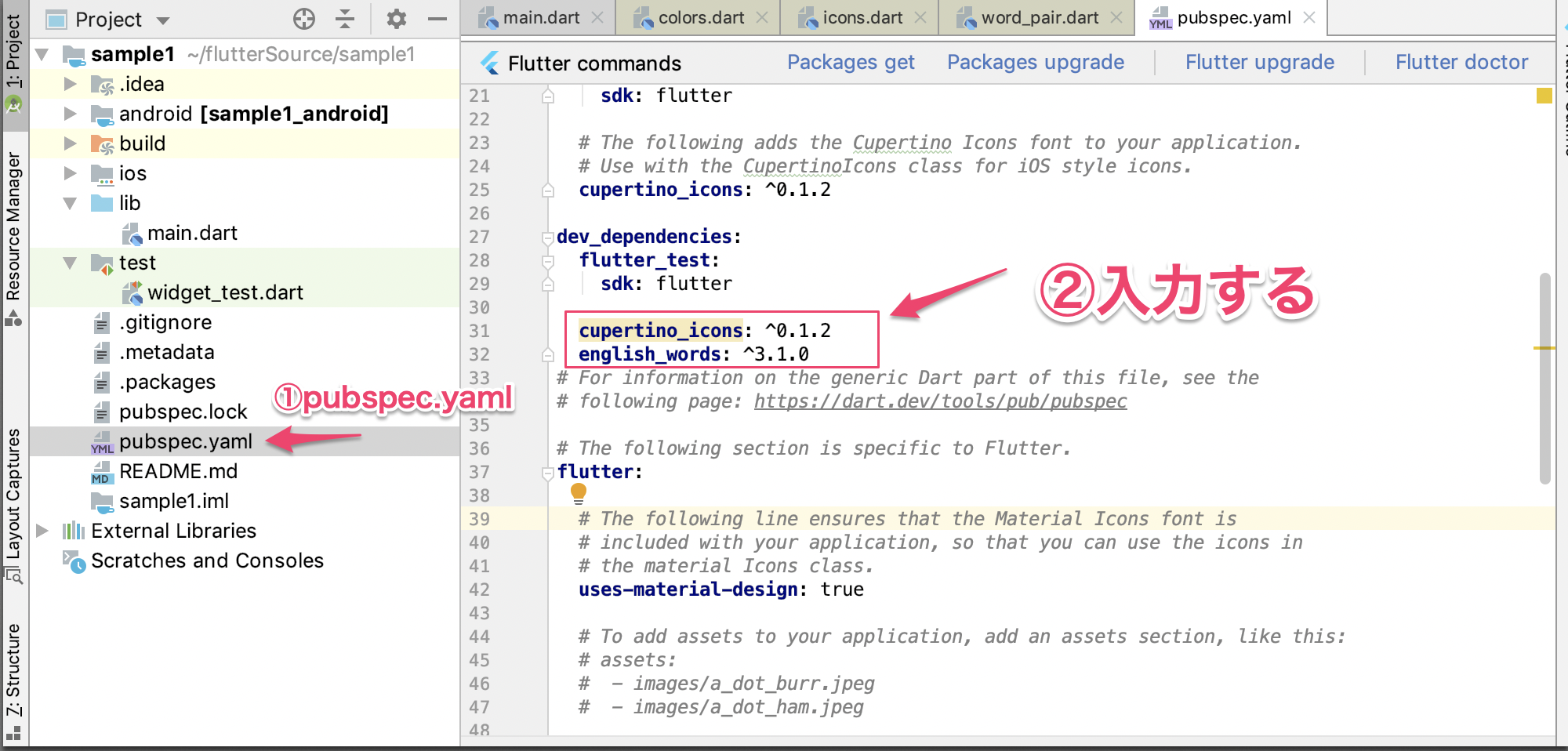Select pubspec.lock in the project tree
Image resolution: width=1568 pixels, height=751 pixels.
click(183, 412)
